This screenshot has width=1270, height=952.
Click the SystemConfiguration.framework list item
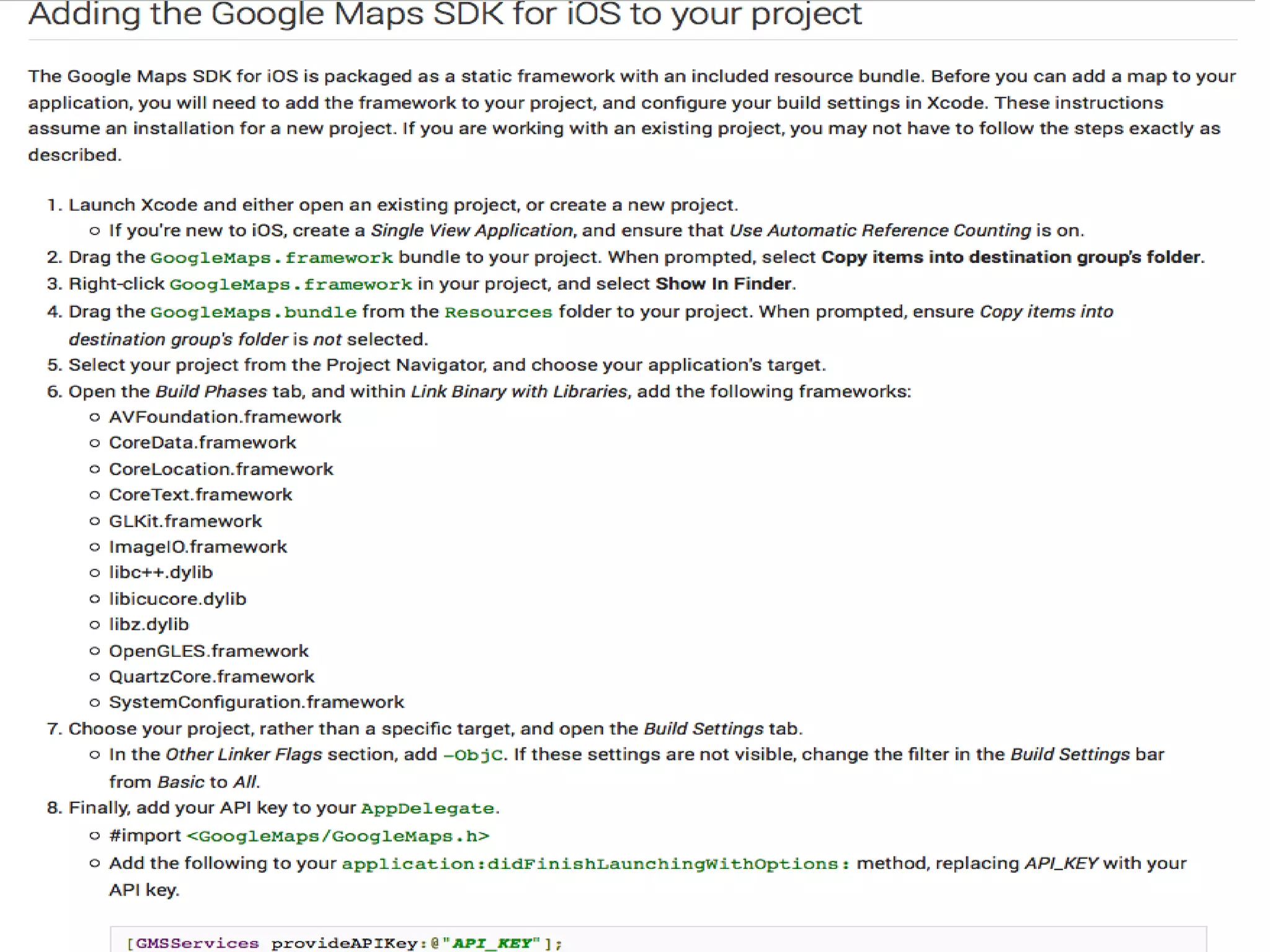tap(257, 702)
